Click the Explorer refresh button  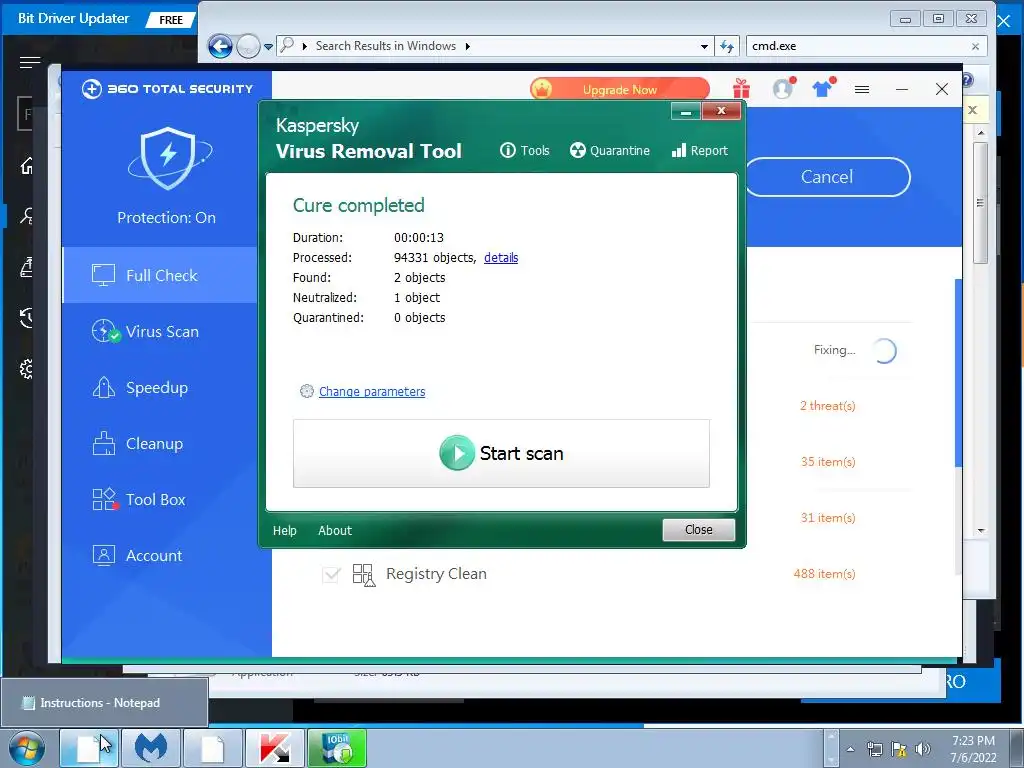coord(727,46)
